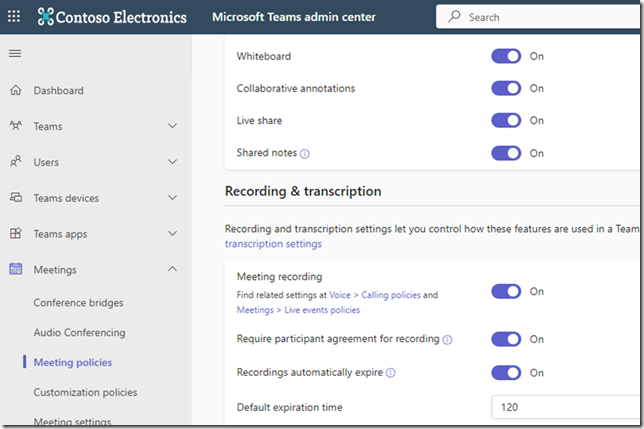Open the Live events policies link
This screenshot has height=429, width=644.
click(322, 310)
